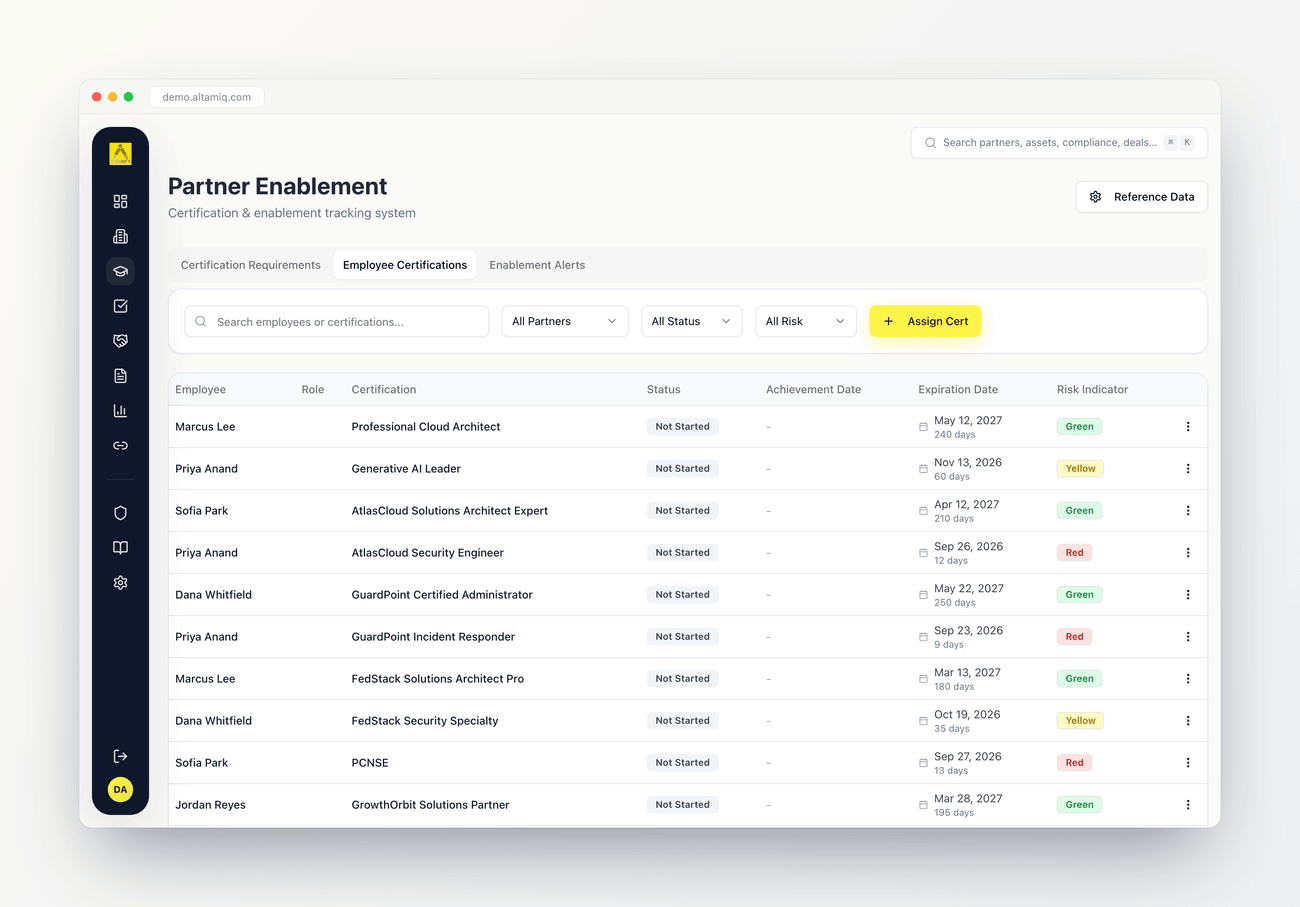Viewport: 1300px width, 907px height.
Task: Click the Certification column header
Action: coord(384,390)
